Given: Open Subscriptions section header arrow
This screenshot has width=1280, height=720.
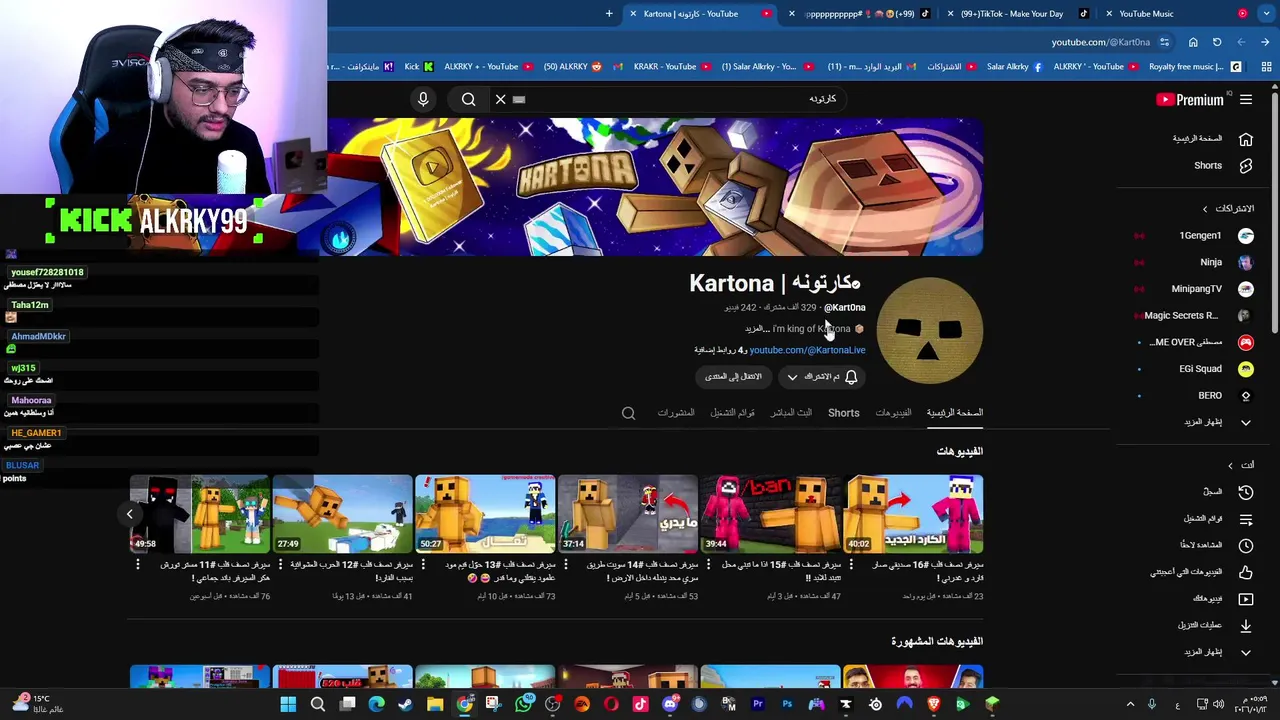Looking at the screenshot, I should click(x=1205, y=209).
